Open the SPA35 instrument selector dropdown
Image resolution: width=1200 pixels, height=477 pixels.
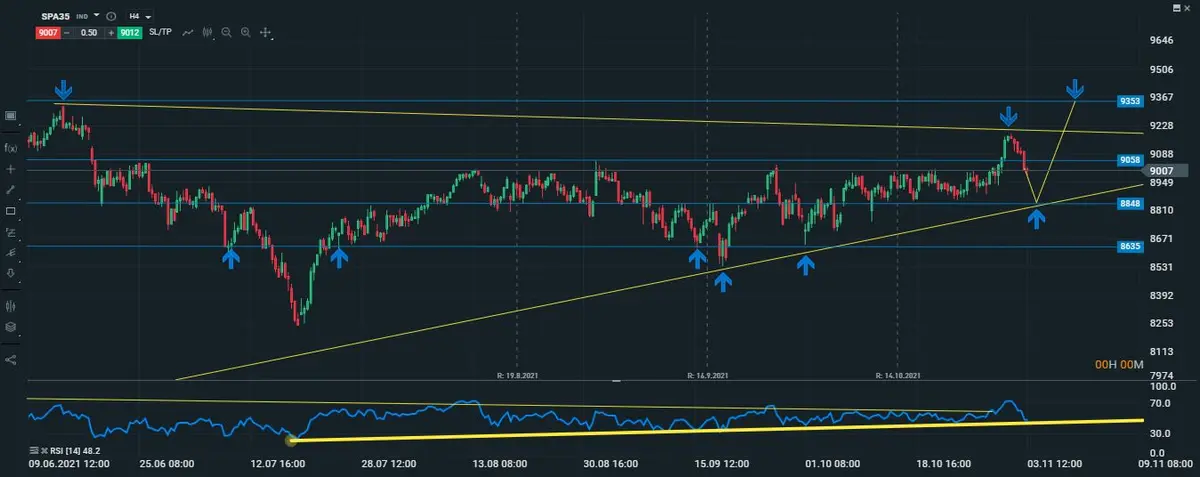click(x=96, y=16)
